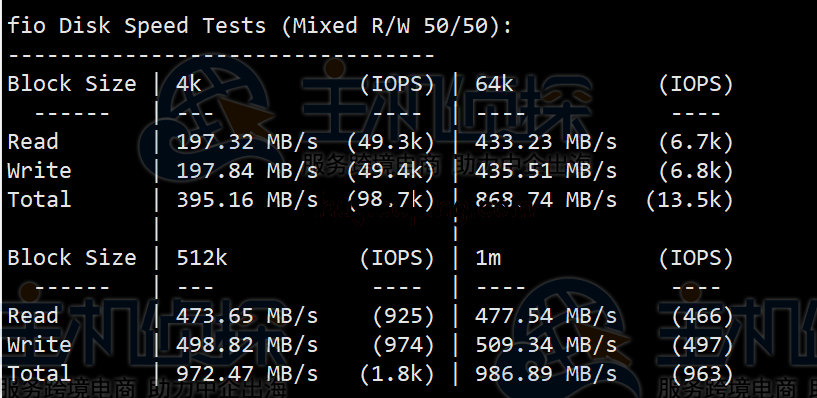Select the 1m total IOPS value 963
Viewport: 817px width, 398px height.
[702, 374]
